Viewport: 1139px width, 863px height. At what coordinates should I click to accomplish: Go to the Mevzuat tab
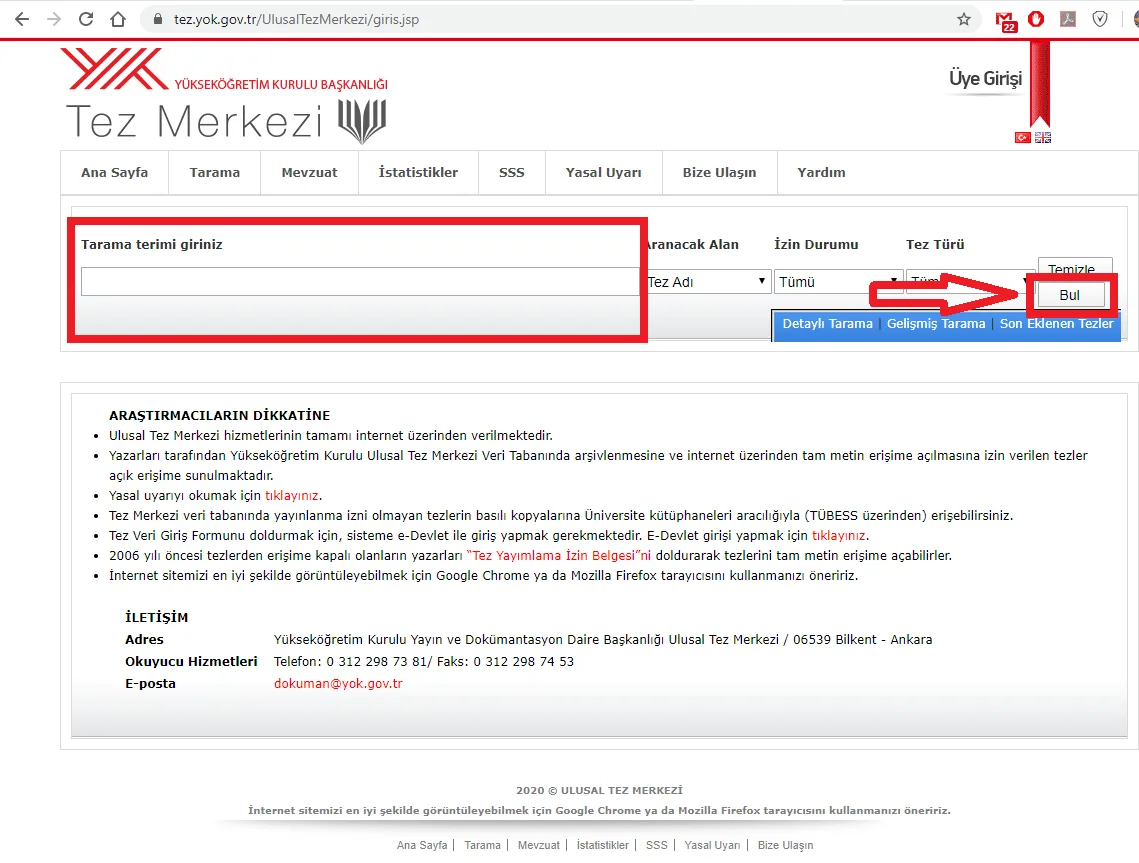click(309, 173)
